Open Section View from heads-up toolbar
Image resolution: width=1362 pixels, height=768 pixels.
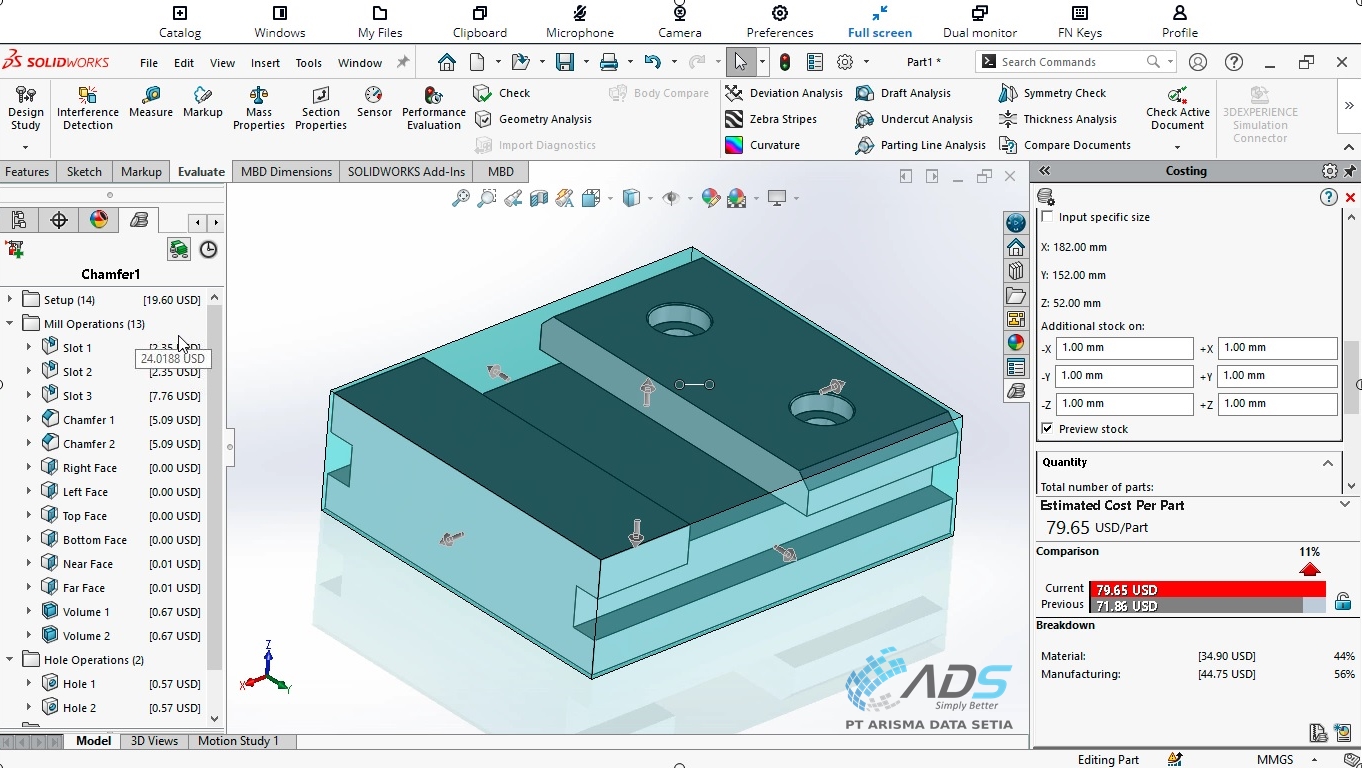tap(537, 197)
